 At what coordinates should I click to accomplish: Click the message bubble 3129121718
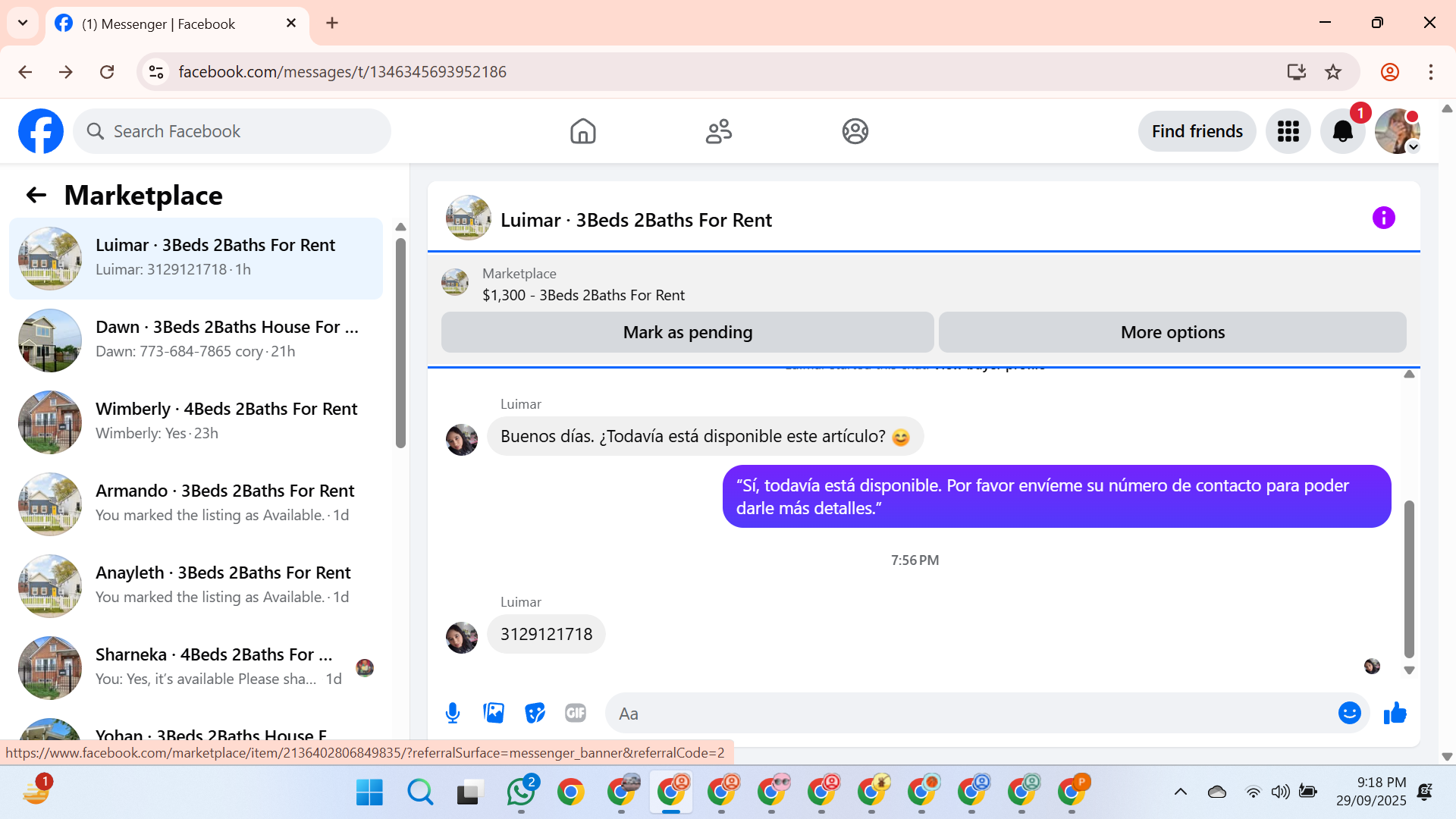pyautogui.click(x=546, y=634)
